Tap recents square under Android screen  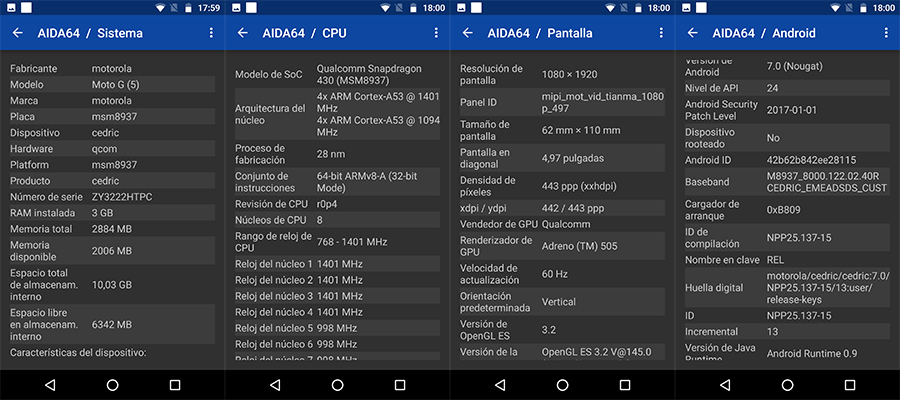[x=850, y=385]
